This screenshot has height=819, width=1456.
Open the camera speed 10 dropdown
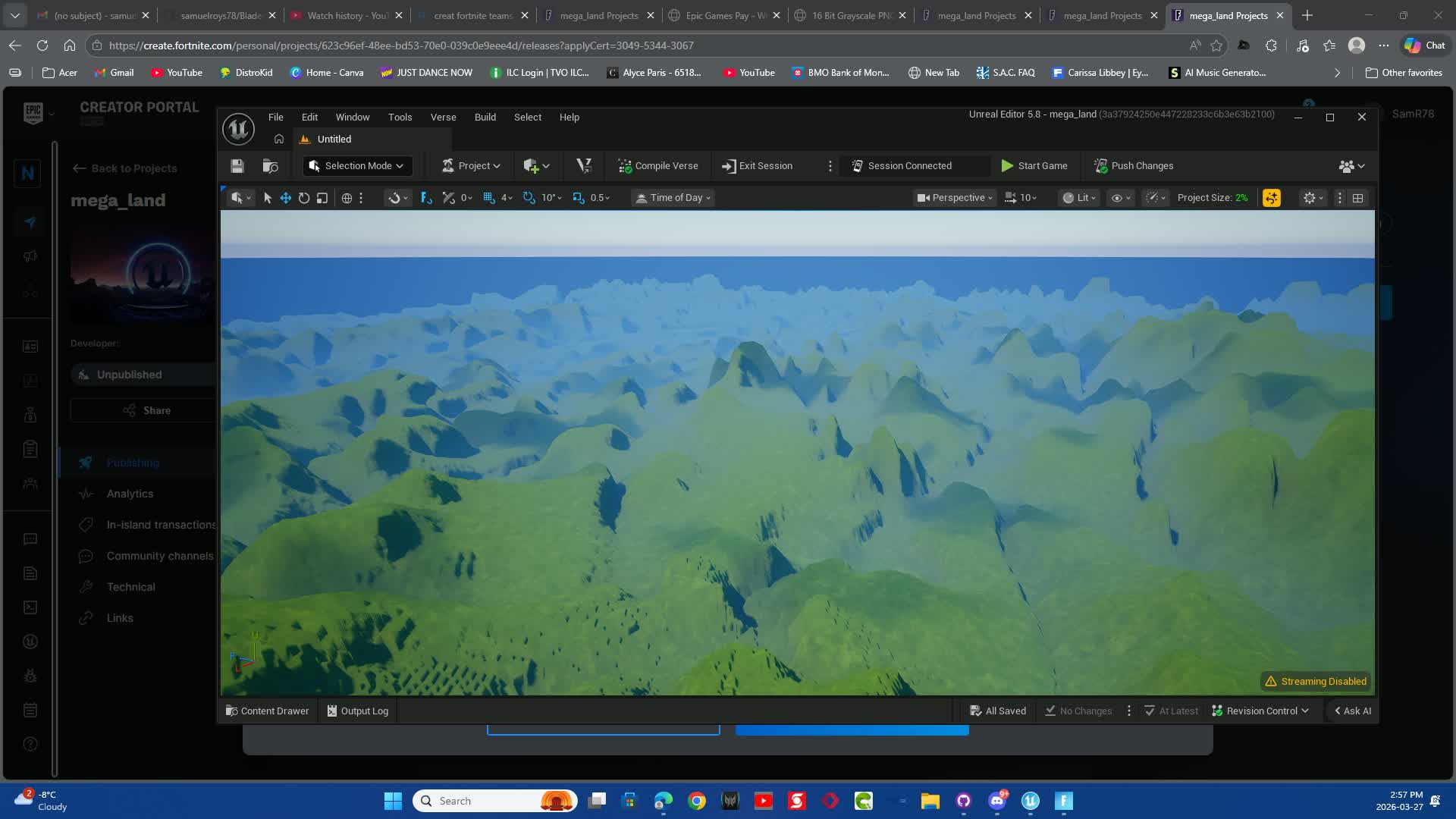[1021, 198]
